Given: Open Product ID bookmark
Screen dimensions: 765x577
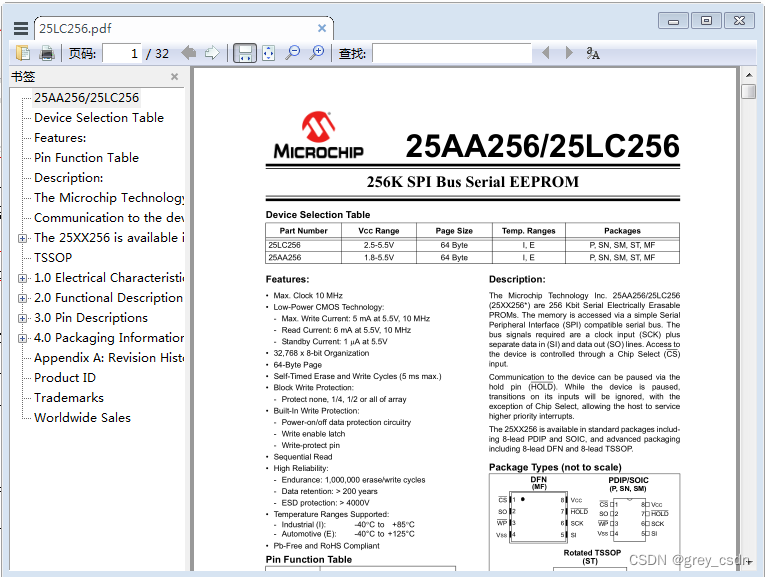Looking at the screenshot, I should pyautogui.click(x=65, y=378).
